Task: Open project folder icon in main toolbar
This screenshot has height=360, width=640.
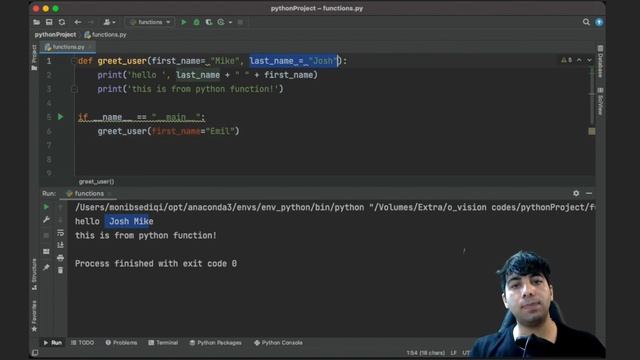Action: 37,22
